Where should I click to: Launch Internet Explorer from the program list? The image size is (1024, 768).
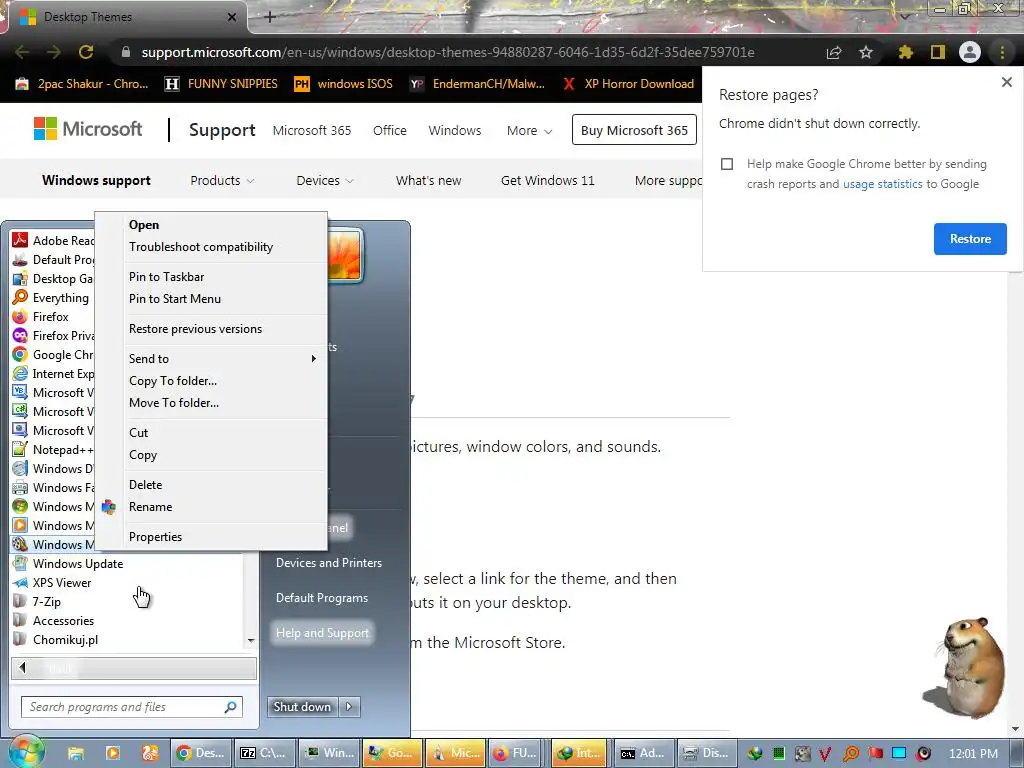click(x=54, y=374)
